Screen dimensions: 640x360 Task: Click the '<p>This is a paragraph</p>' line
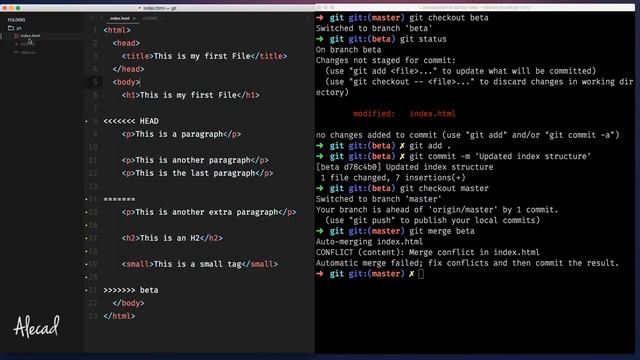click(x=181, y=134)
